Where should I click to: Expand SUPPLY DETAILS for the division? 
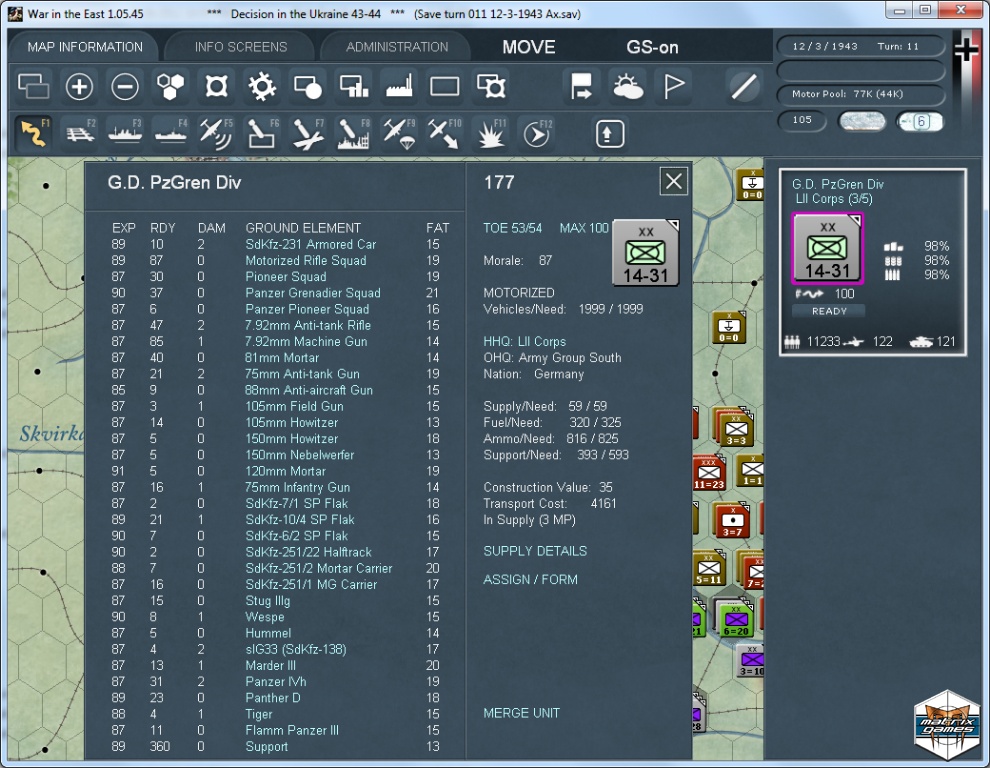(x=535, y=551)
